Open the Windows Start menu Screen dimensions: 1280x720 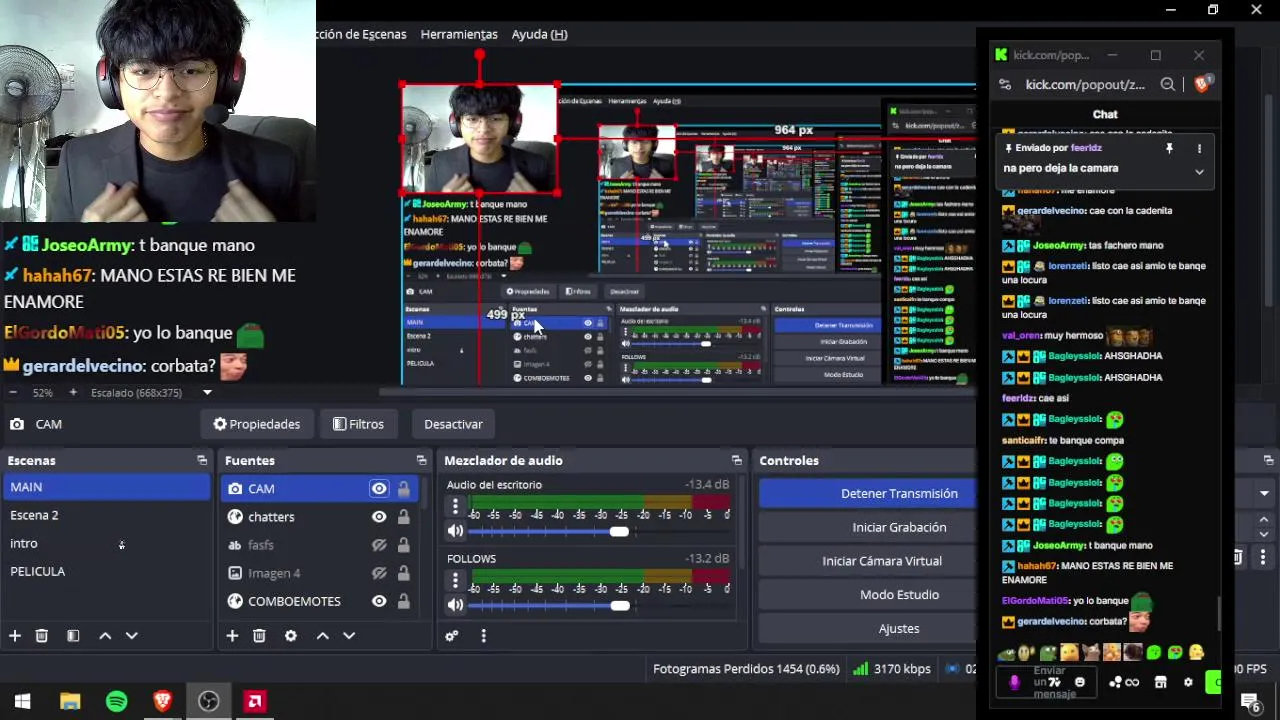point(23,701)
